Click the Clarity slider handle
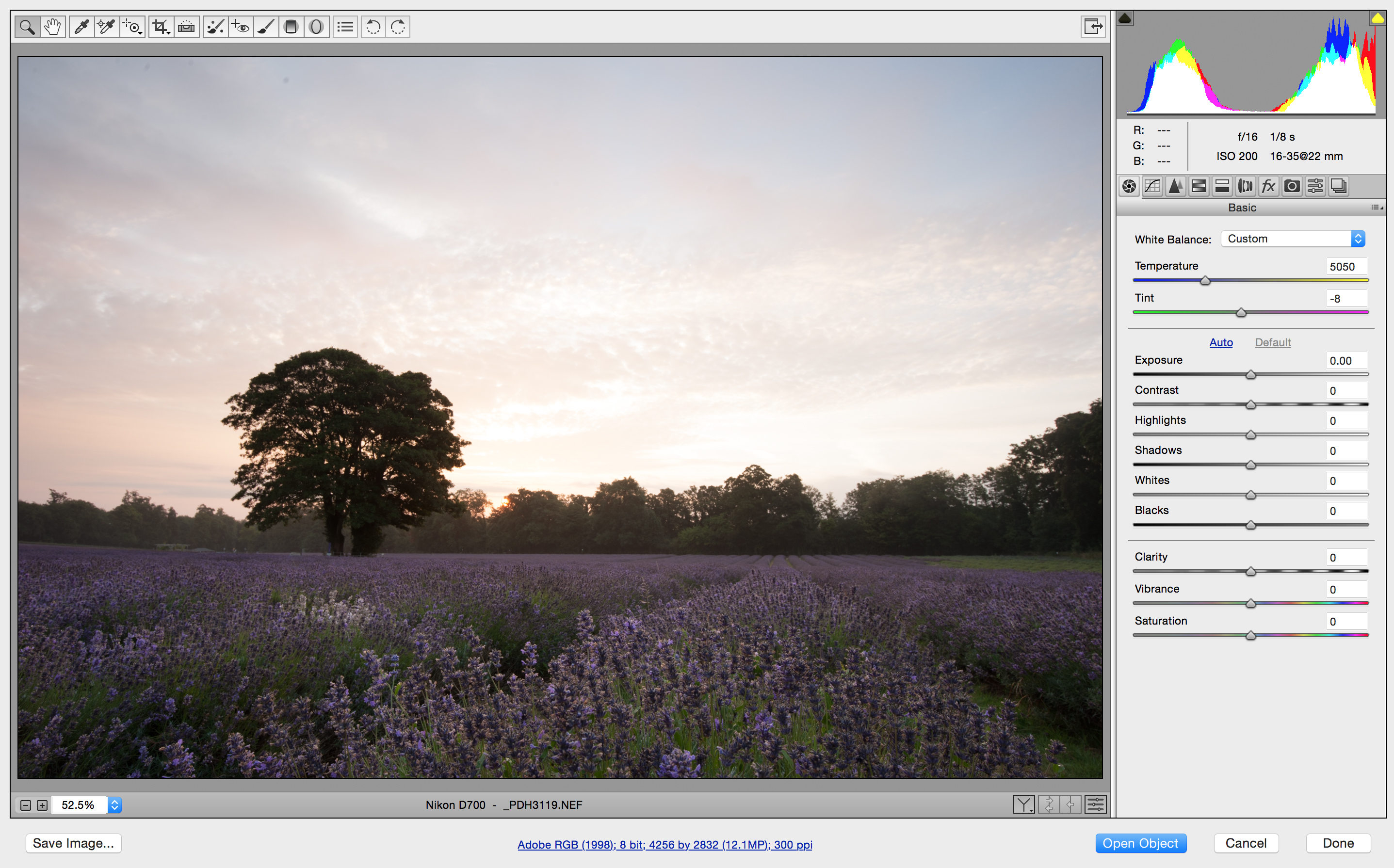The image size is (1394, 868). (1251, 571)
